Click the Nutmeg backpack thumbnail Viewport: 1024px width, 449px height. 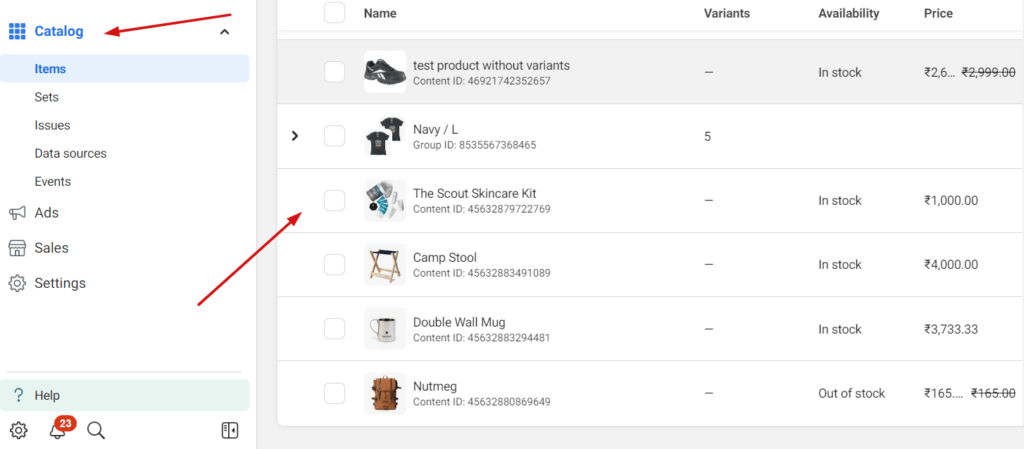click(x=385, y=393)
